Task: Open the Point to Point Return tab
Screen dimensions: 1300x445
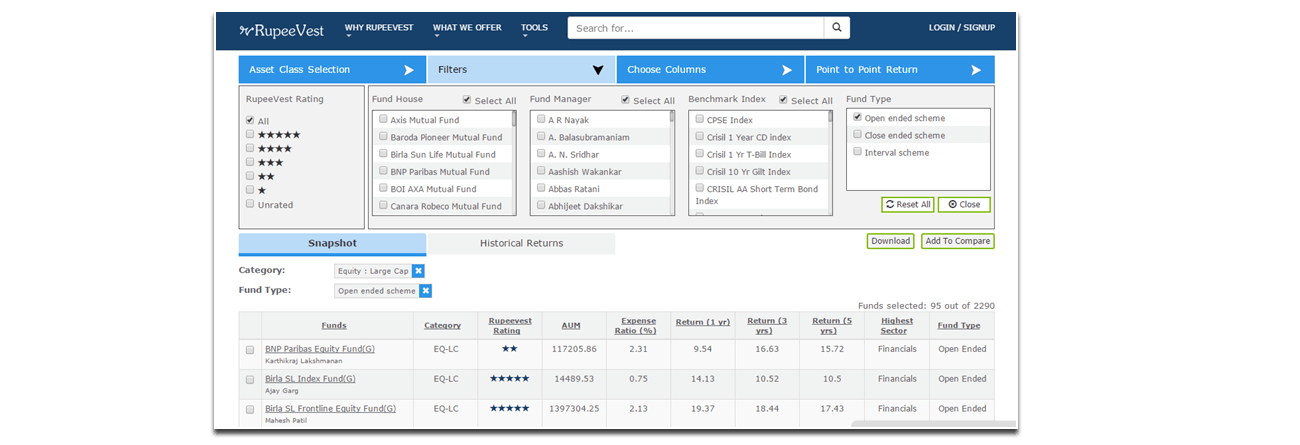Action: pos(900,70)
